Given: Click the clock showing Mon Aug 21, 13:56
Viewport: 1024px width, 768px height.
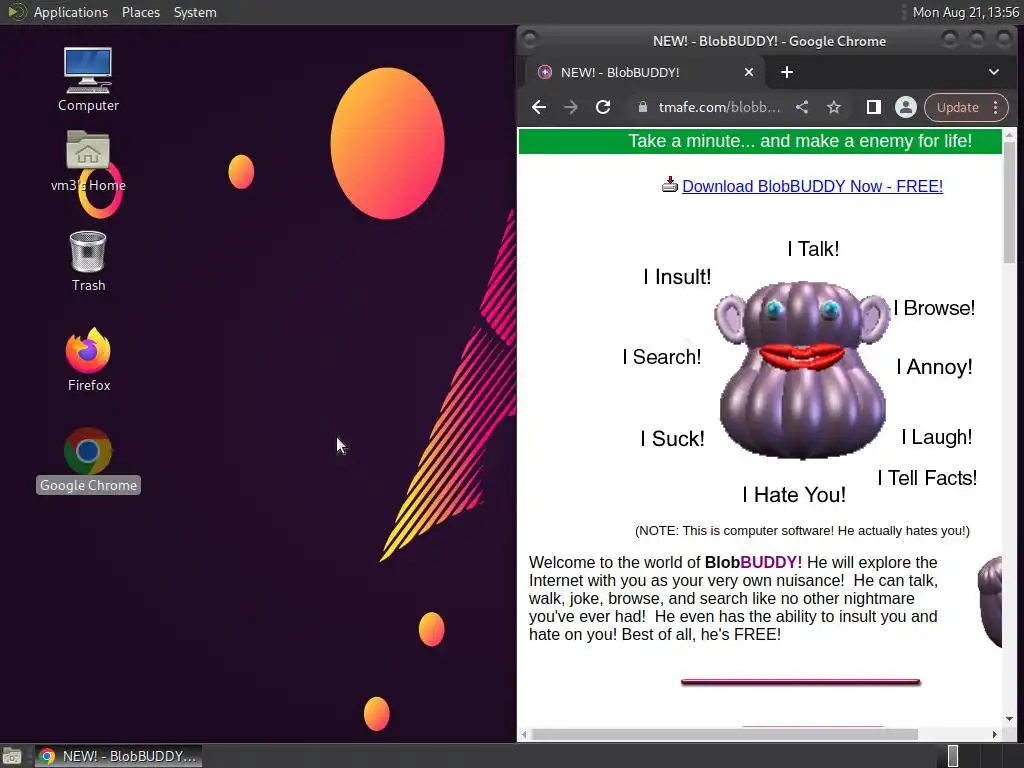Looking at the screenshot, I should click(x=965, y=12).
